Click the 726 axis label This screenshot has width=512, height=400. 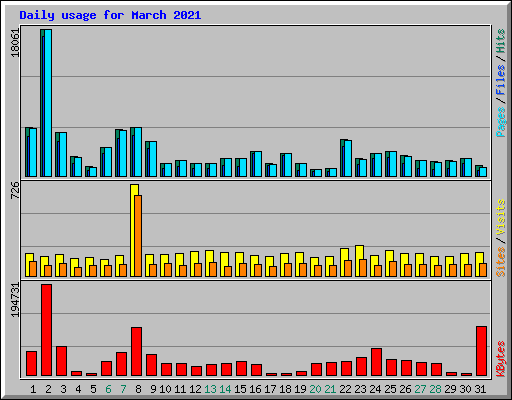(x=15, y=191)
